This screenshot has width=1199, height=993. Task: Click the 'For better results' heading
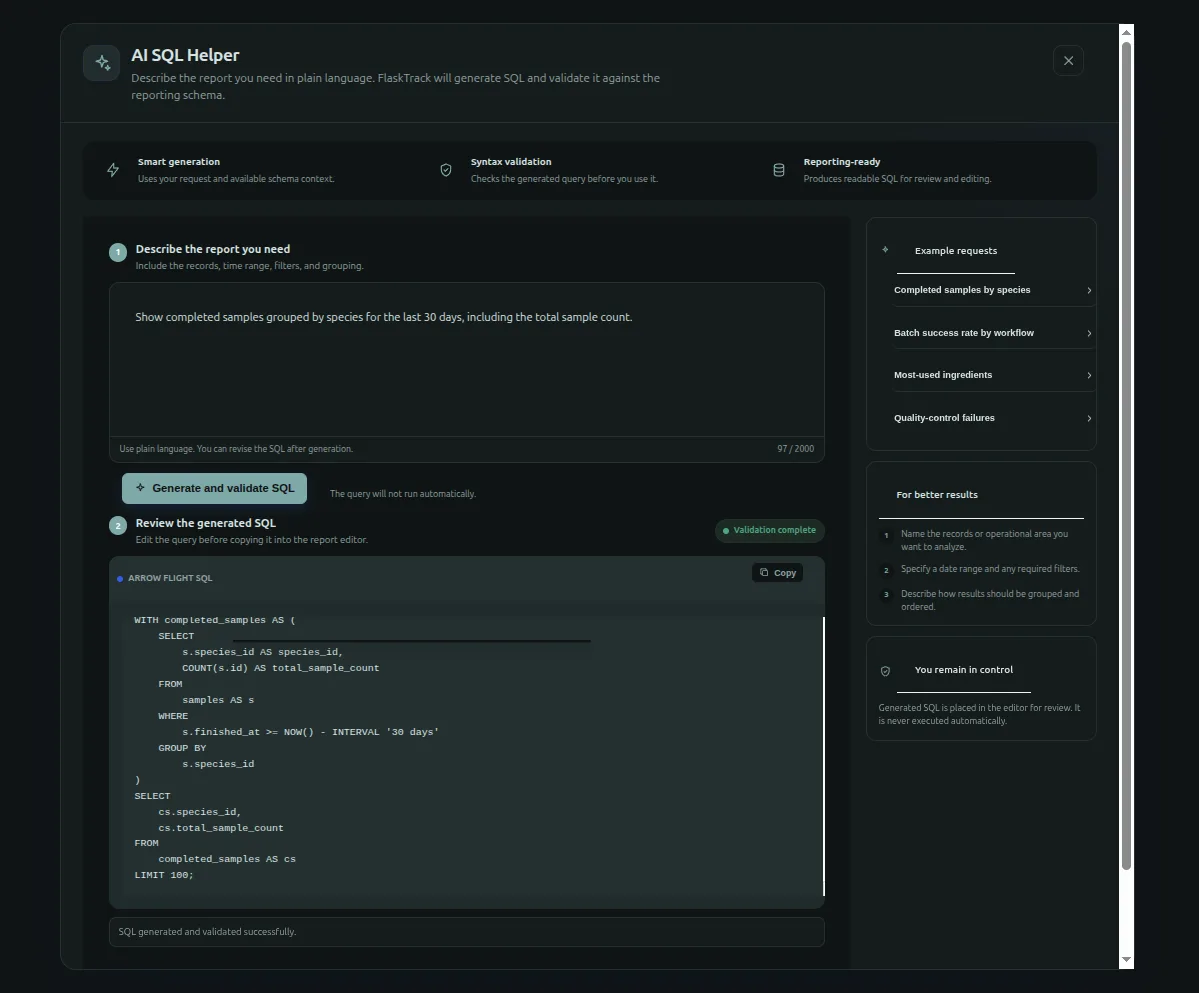[x=937, y=495]
